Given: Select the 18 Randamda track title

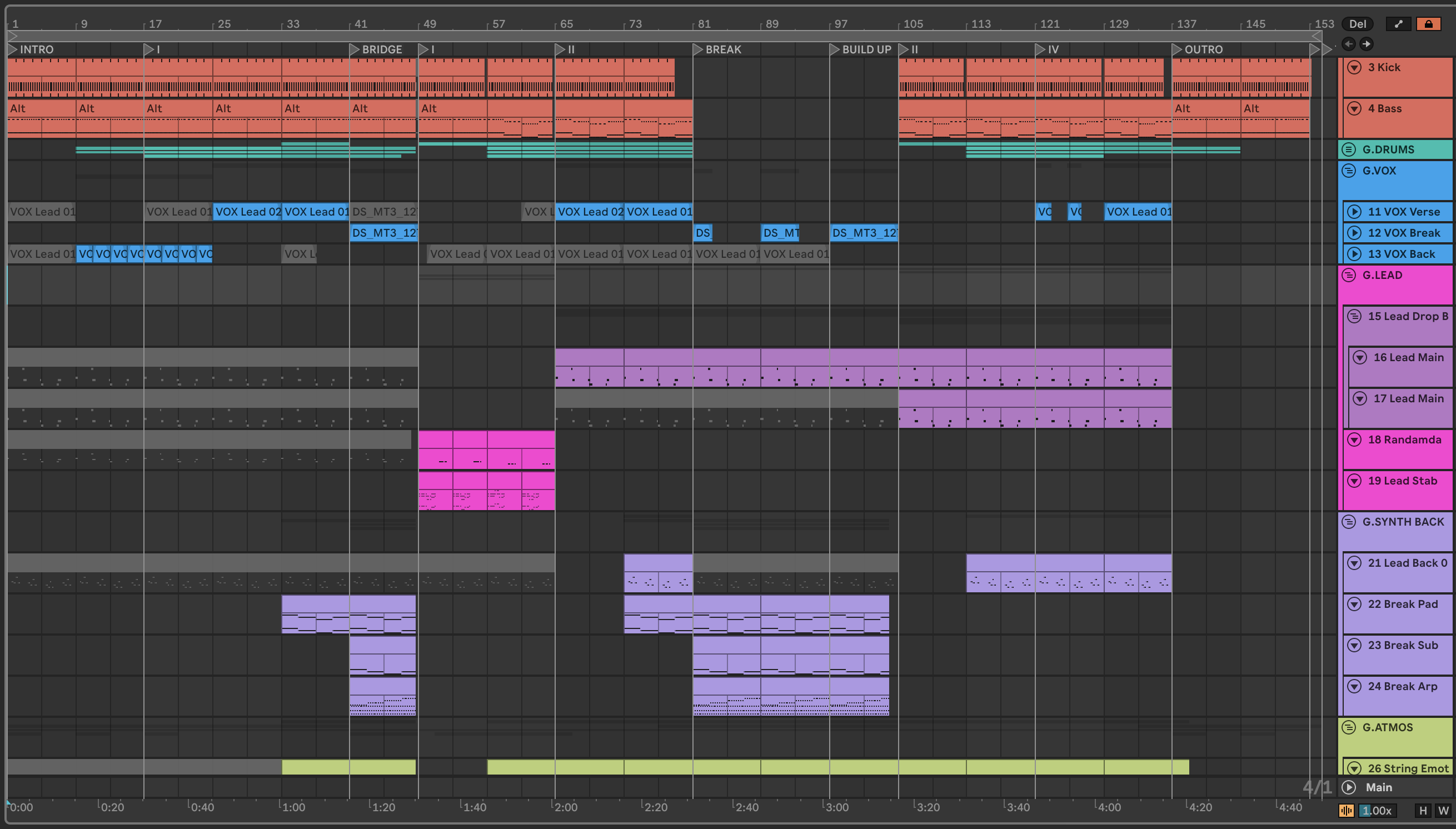Looking at the screenshot, I should 1404,440.
